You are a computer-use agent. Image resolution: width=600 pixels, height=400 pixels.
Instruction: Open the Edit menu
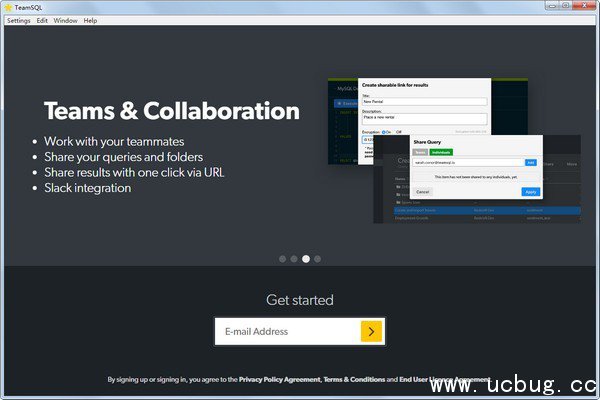coord(42,20)
